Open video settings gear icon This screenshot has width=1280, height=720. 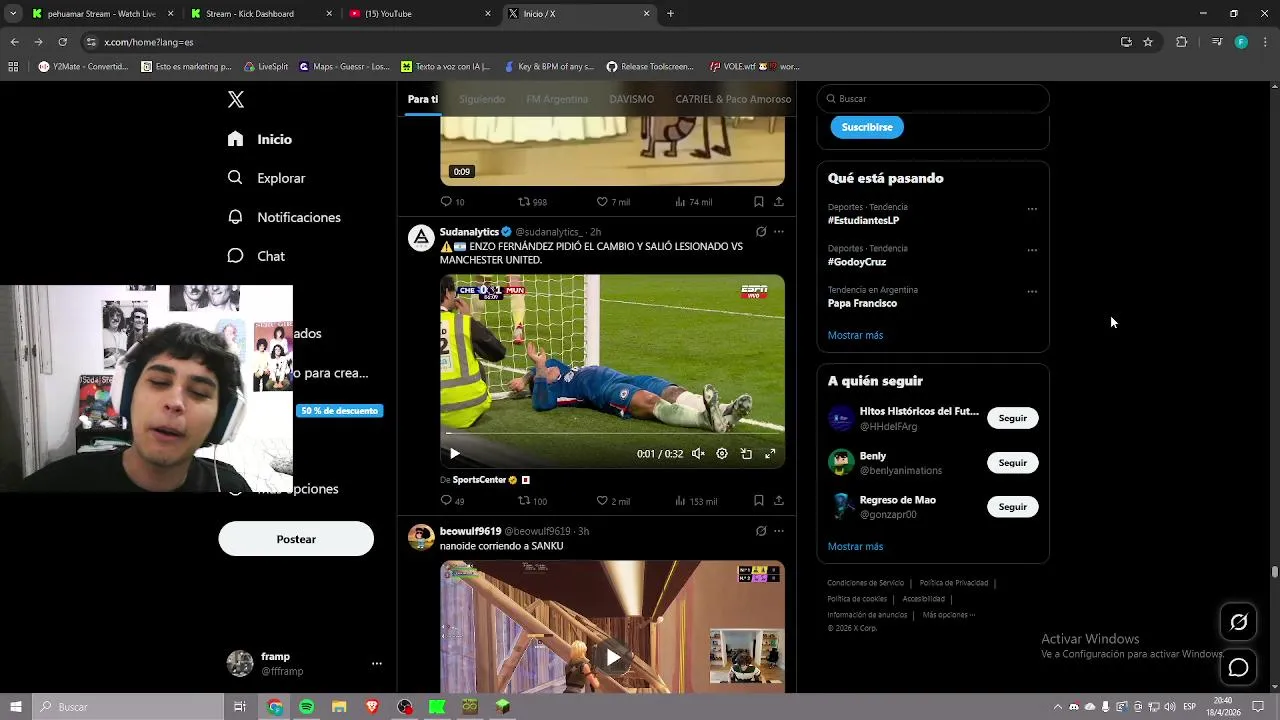pos(722,454)
